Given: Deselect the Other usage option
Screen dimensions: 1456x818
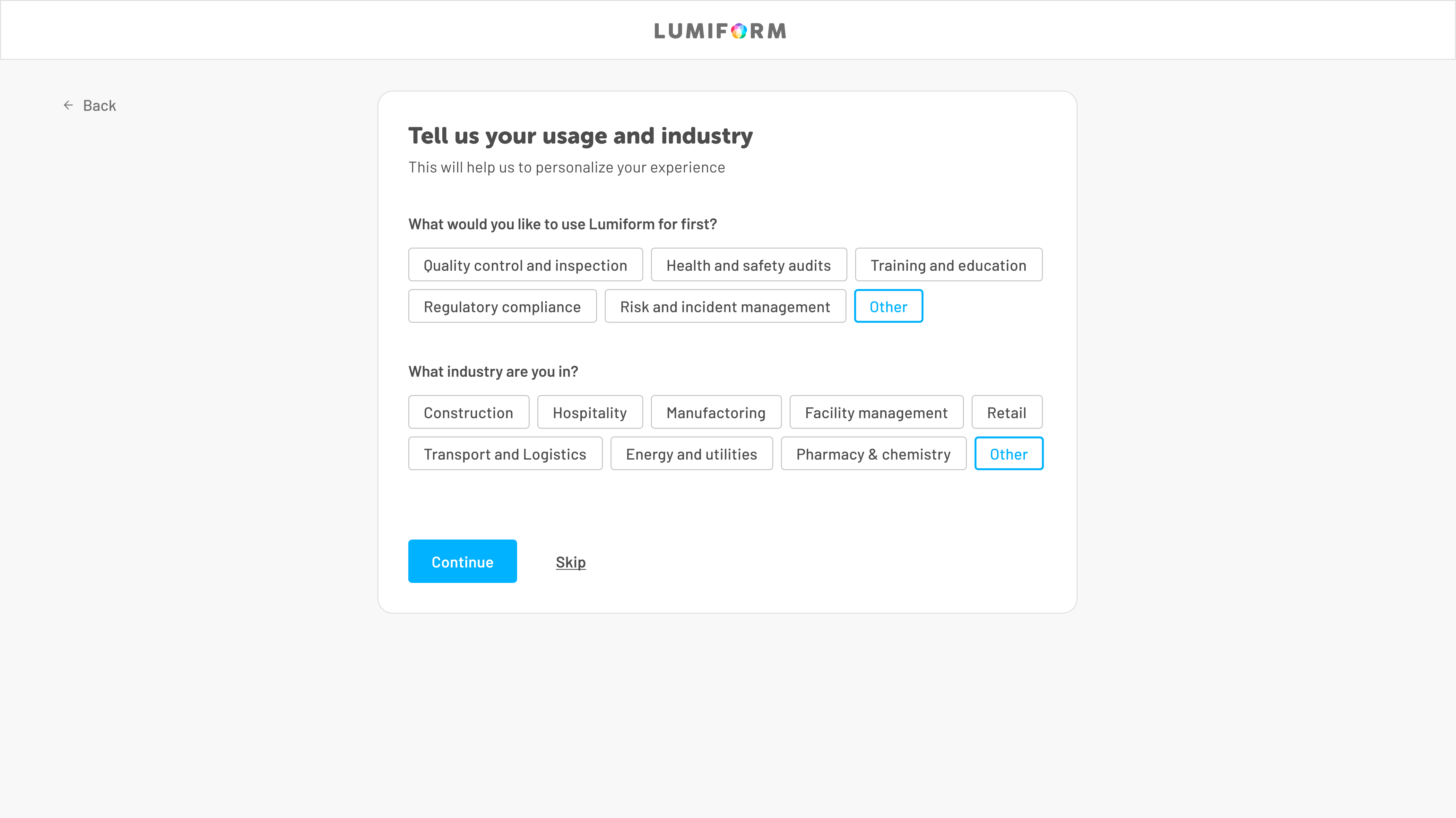Looking at the screenshot, I should [x=888, y=306].
